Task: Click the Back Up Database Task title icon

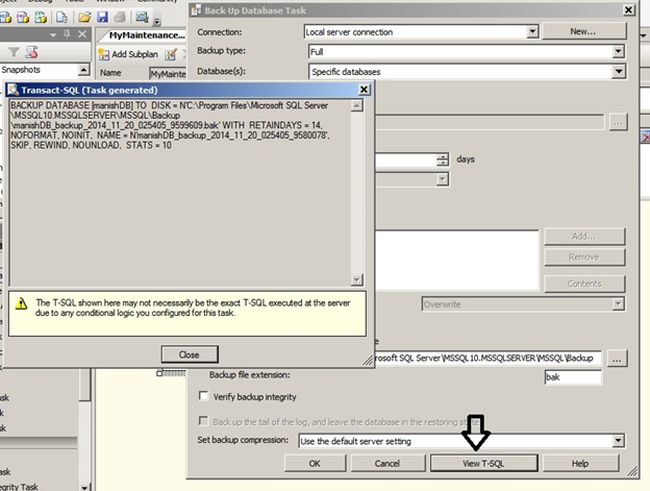Action: 196,10
